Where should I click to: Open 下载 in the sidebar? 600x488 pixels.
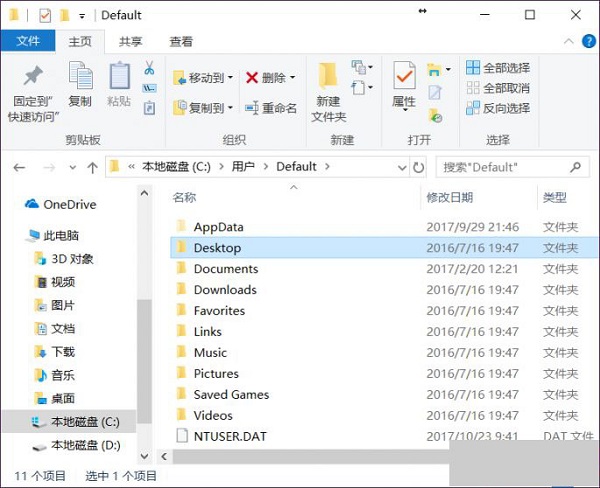click(x=55, y=352)
